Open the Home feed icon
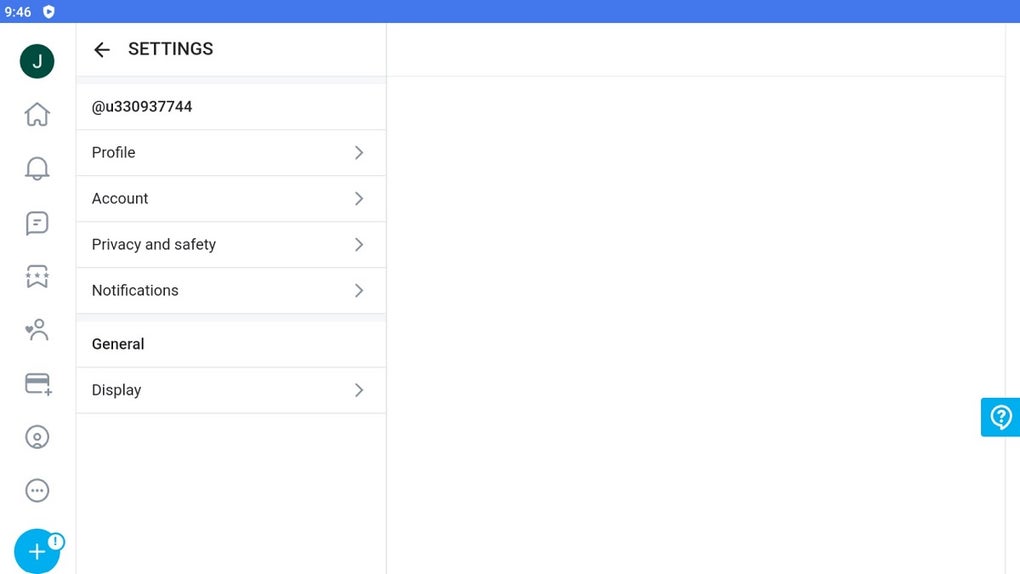The image size is (1020, 574). pyautogui.click(x=37, y=115)
